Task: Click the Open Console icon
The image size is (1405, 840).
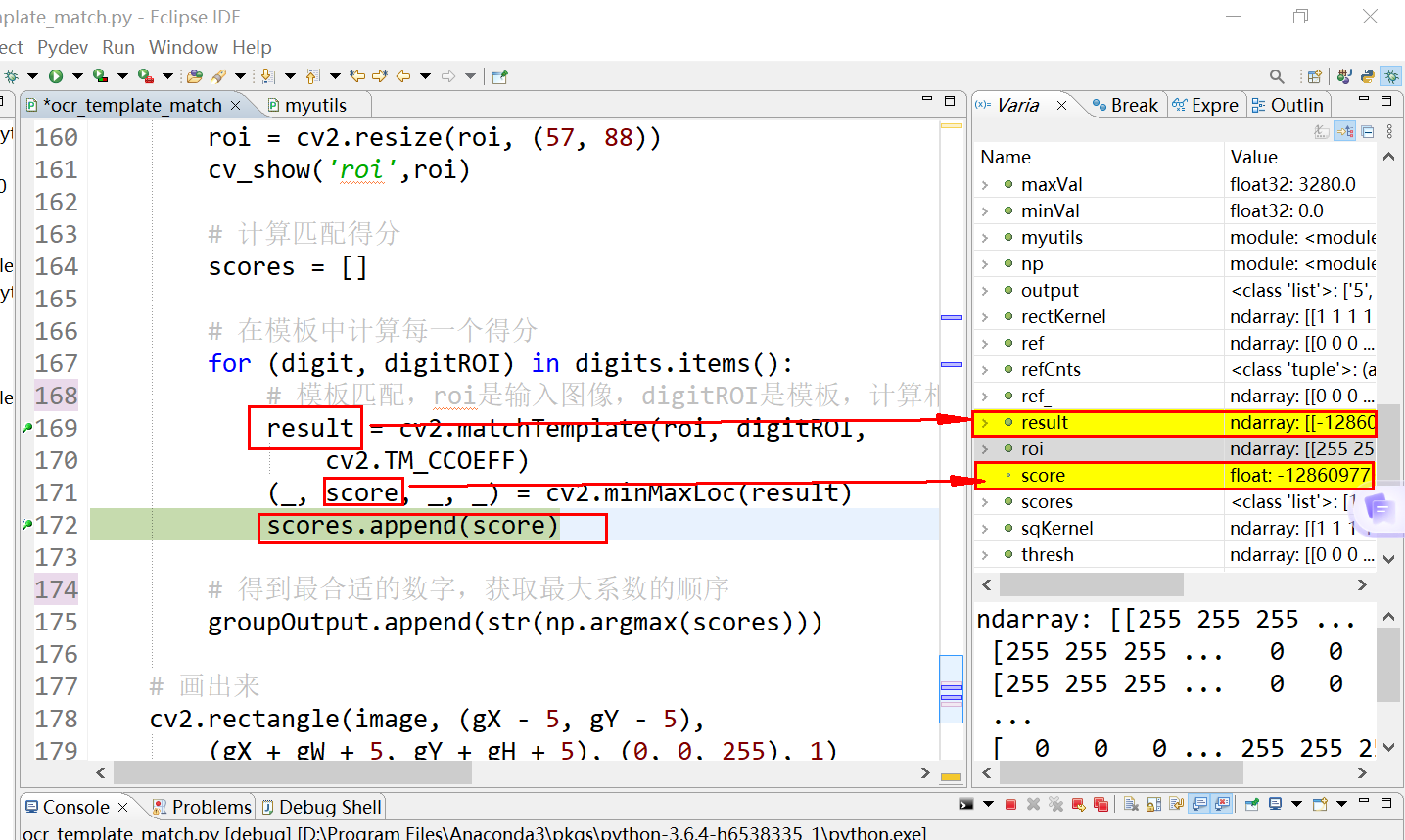Action: pos(1320,804)
